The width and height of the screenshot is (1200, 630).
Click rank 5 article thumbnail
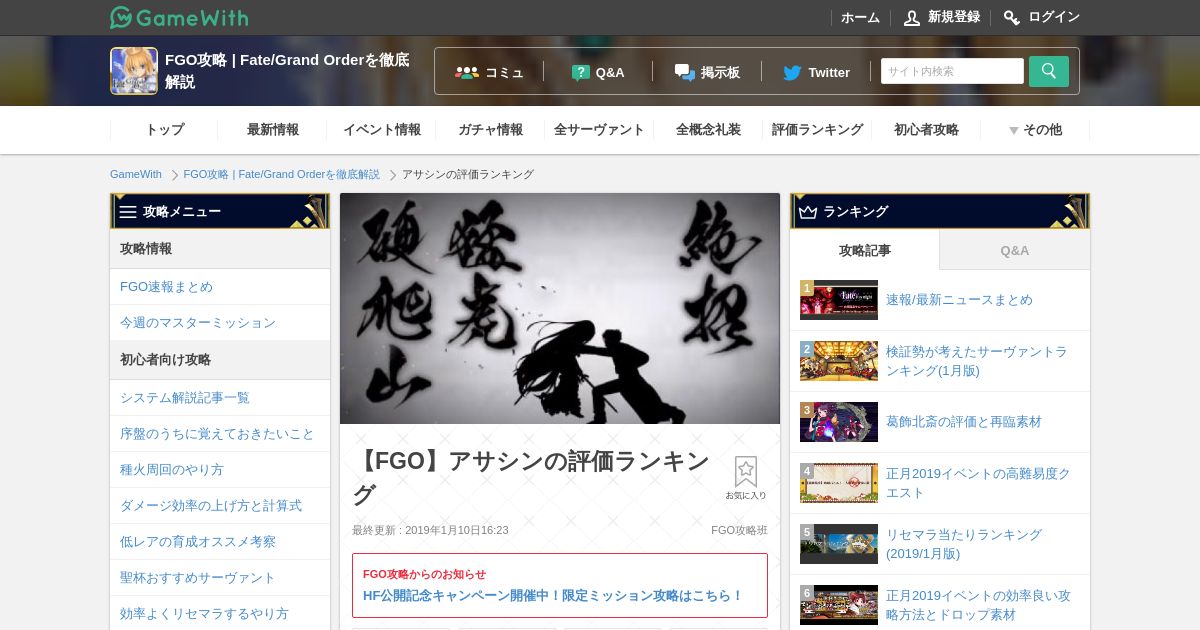pos(839,544)
